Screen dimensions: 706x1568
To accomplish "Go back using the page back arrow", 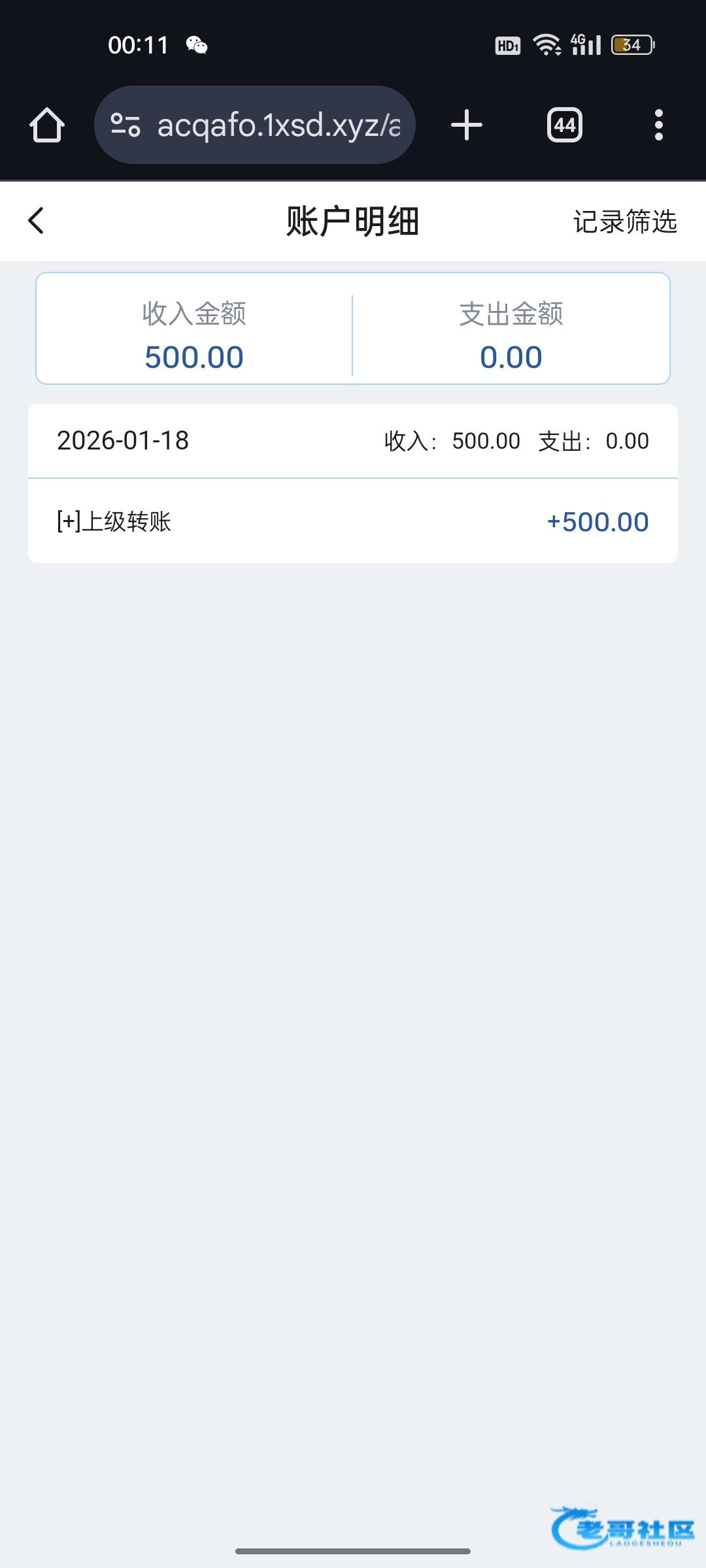I will tap(37, 221).
